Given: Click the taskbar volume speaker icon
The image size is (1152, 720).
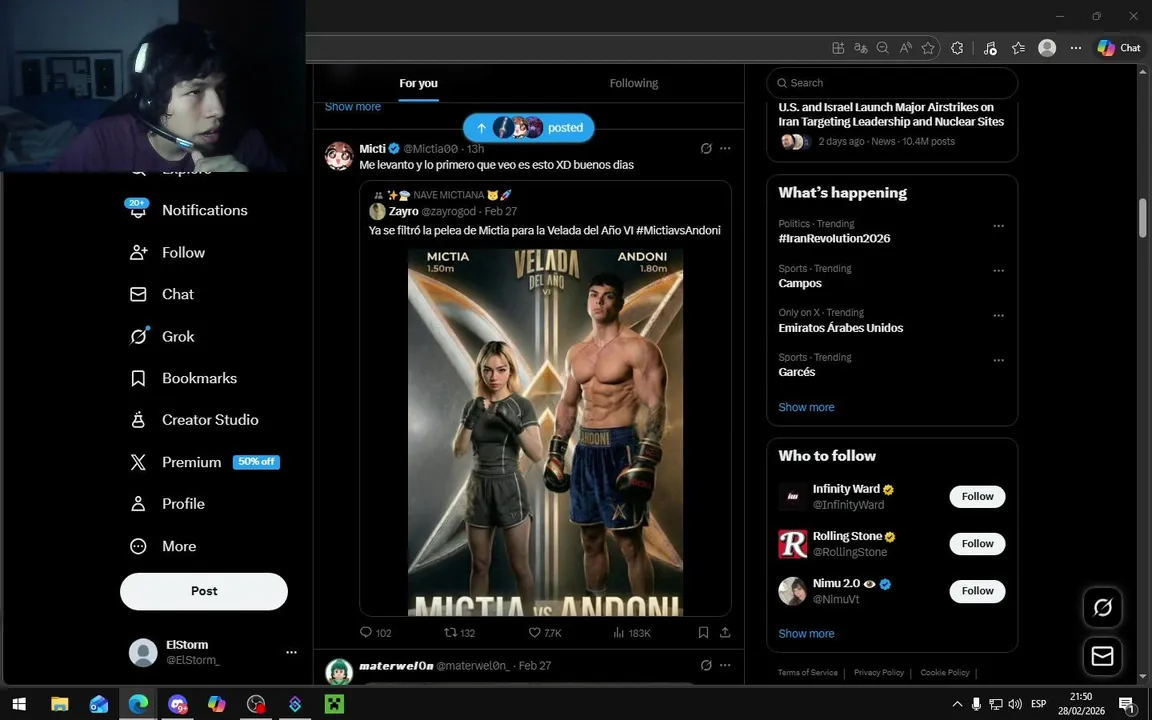Looking at the screenshot, I should [x=1015, y=704].
